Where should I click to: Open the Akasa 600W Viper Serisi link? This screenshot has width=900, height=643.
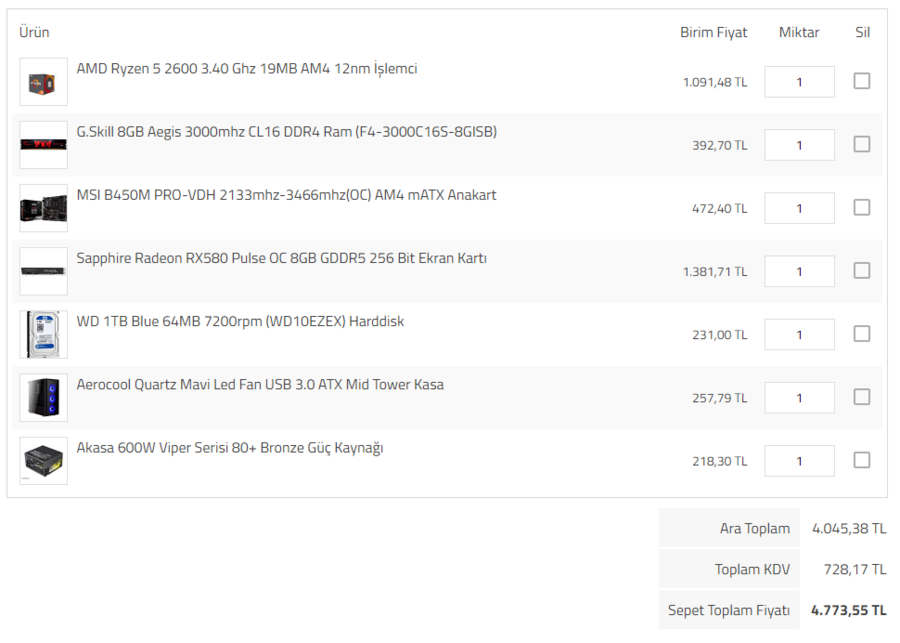(229, 447)
